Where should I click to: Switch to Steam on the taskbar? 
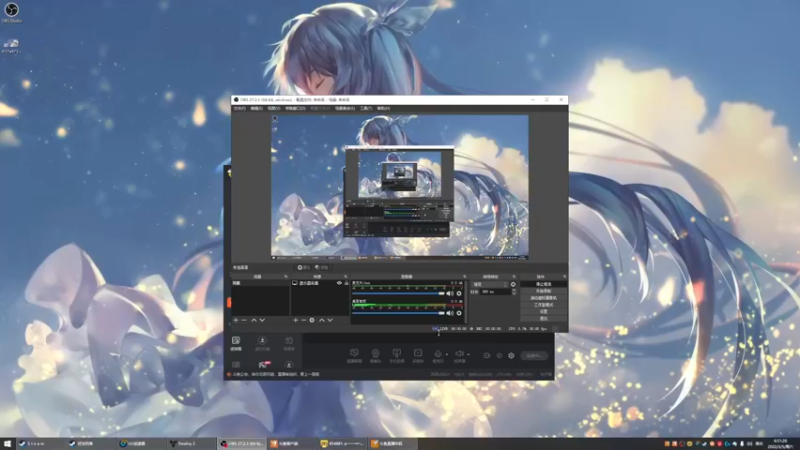point(40,444)
